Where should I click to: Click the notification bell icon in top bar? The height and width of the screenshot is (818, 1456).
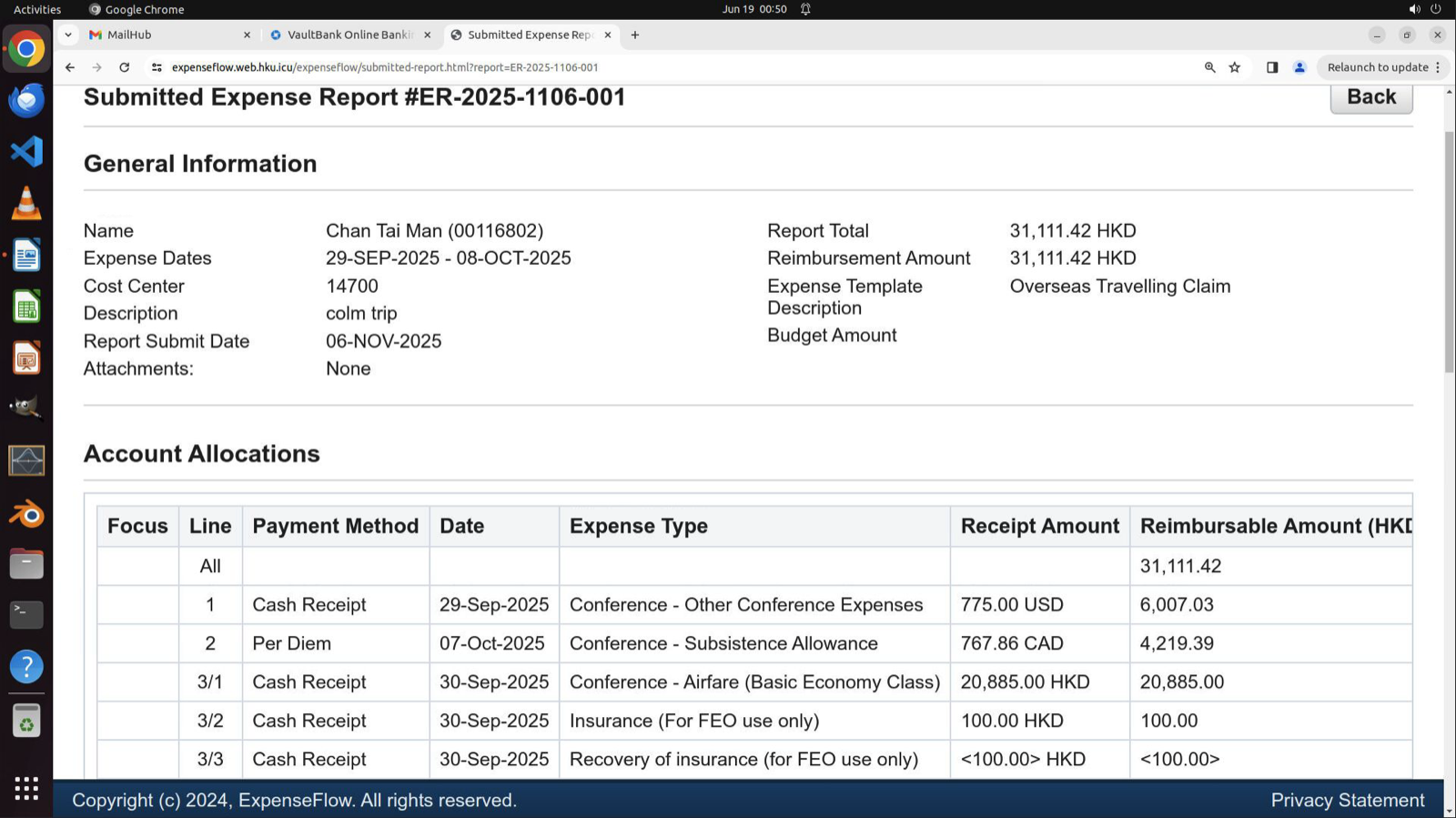805,9
